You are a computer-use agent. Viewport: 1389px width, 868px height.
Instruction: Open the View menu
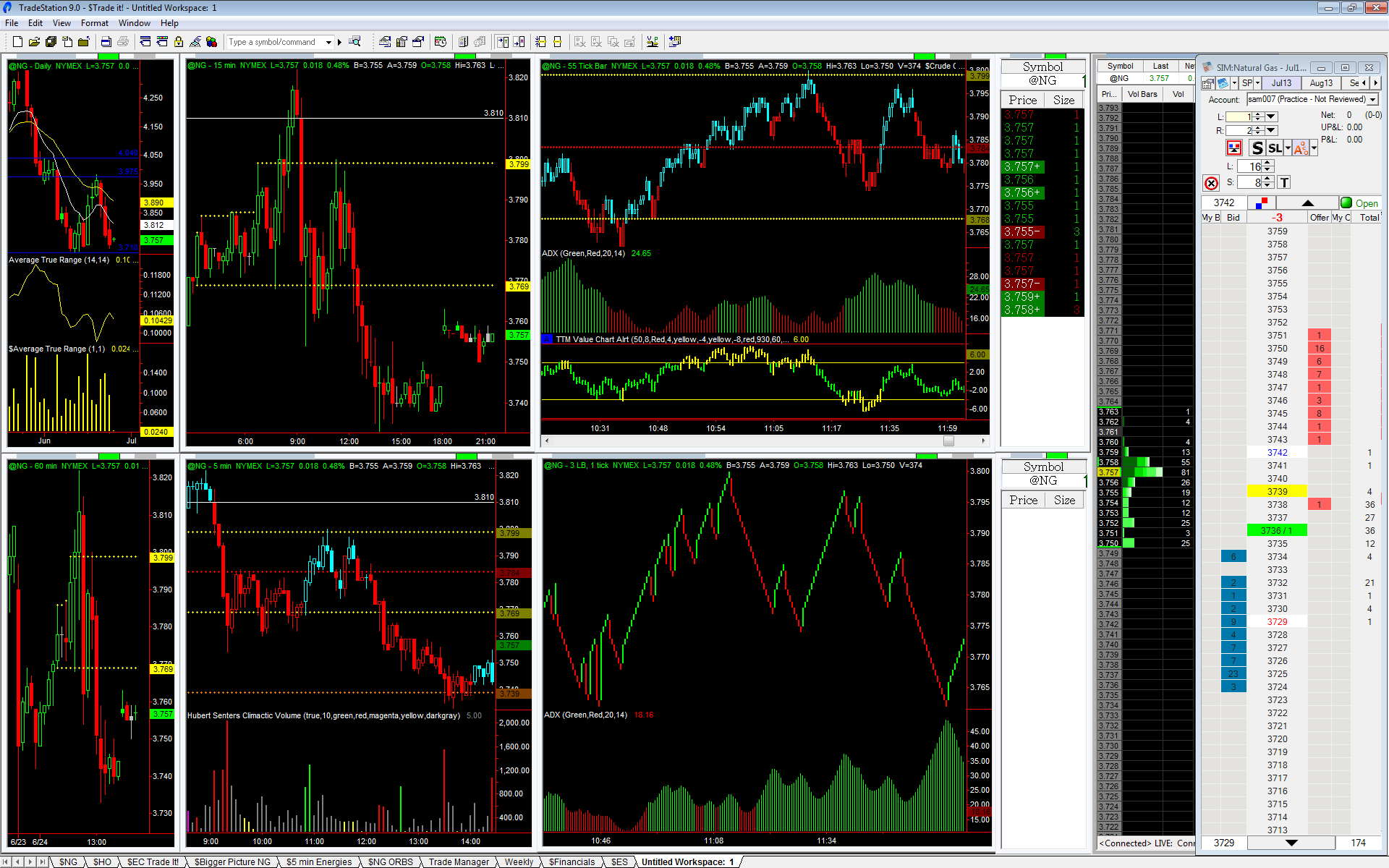tap(61, 23)
